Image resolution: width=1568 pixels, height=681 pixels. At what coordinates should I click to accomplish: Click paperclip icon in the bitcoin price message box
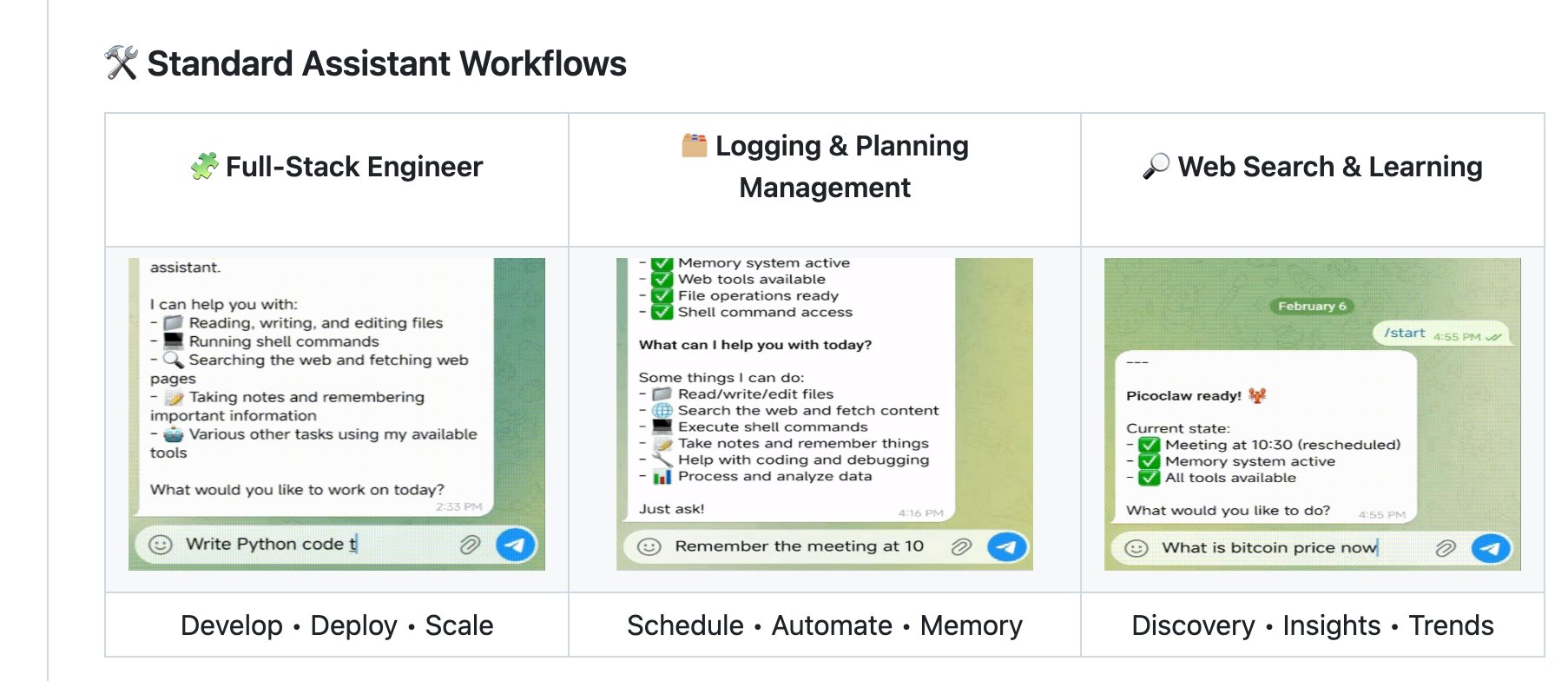pos(1446,548)
